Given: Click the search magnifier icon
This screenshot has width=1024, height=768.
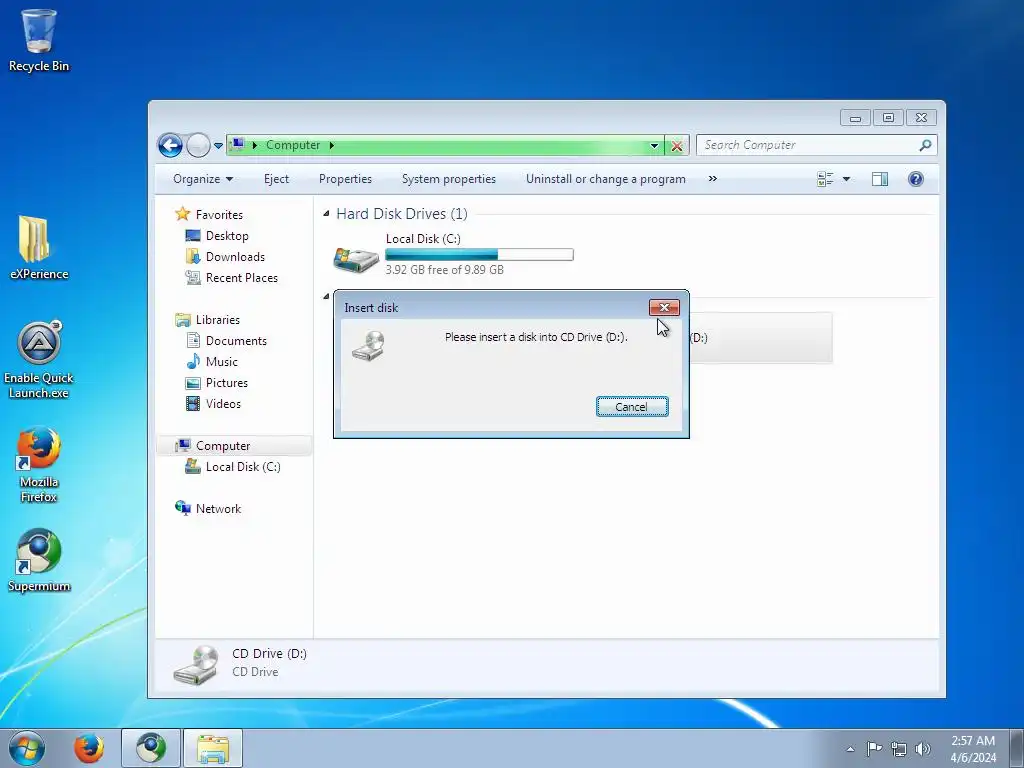Looking at the screenshot, I should [925, 145].
